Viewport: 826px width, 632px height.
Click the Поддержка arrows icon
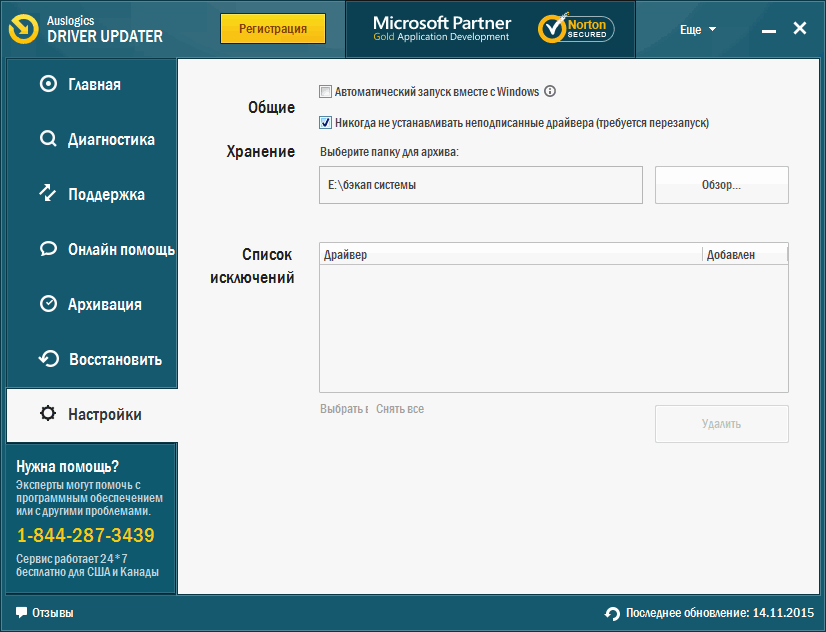(47, 193)
